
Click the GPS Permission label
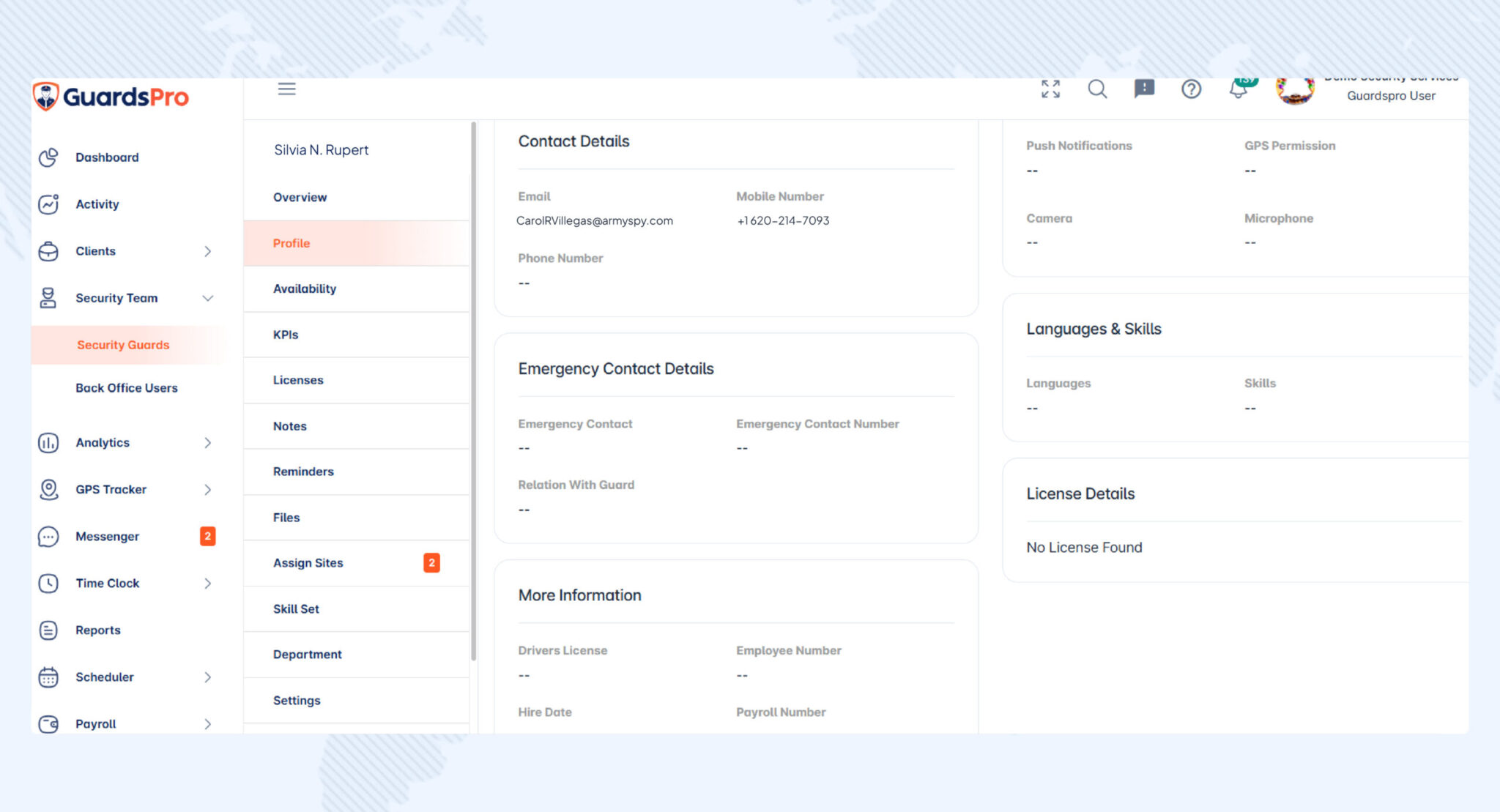click(1290, 146)
